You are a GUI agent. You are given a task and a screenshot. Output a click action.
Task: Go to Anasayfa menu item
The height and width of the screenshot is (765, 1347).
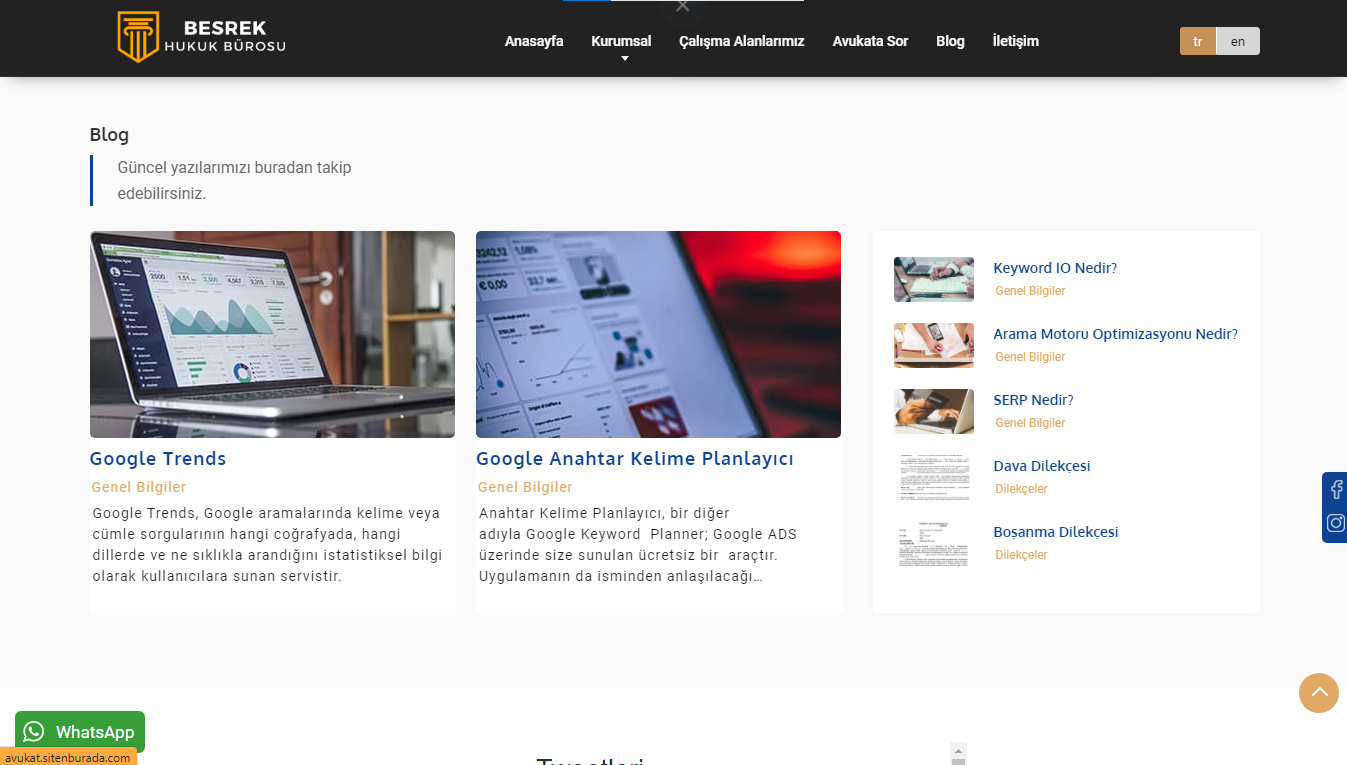tap(534, 41)
